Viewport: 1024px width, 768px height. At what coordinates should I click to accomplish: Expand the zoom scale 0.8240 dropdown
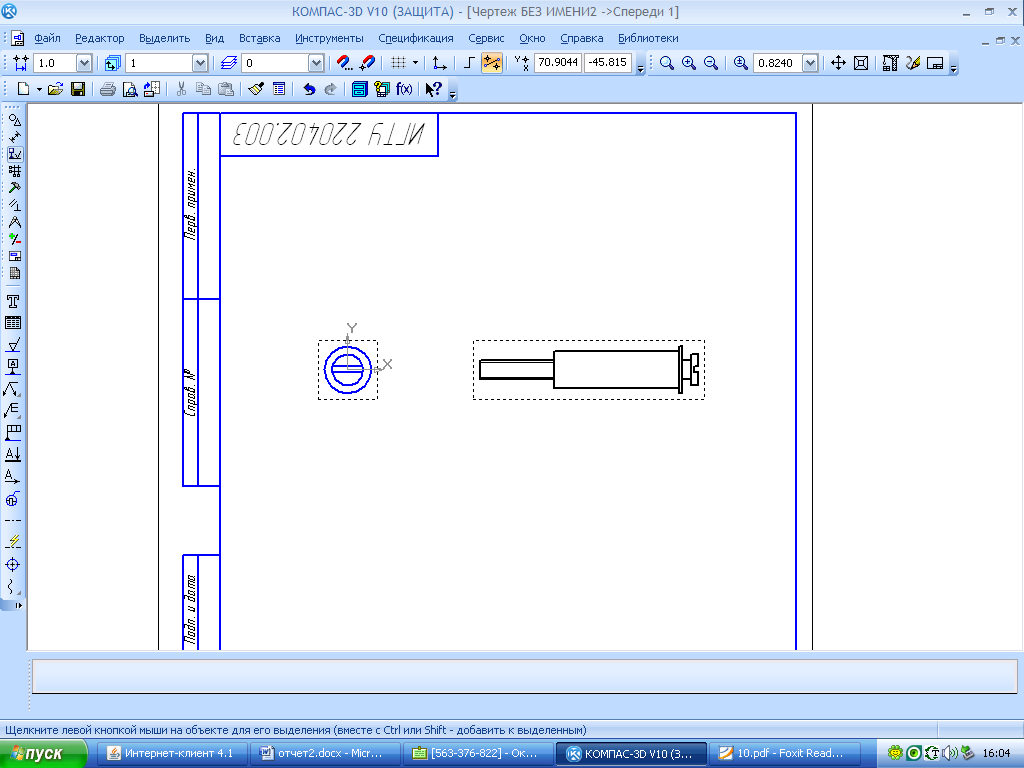point(810,63)
